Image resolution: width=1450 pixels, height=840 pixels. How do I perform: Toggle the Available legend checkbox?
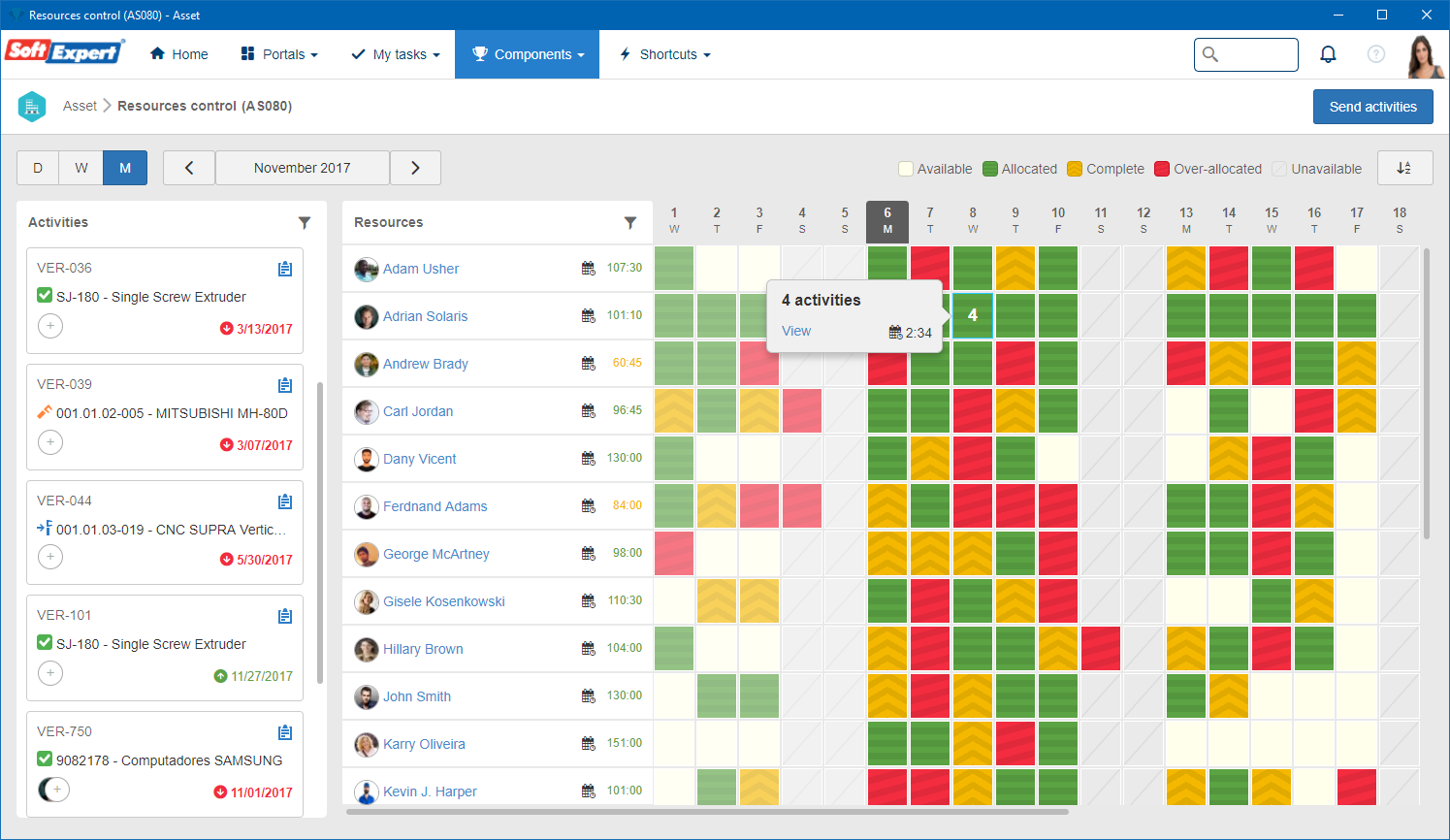pyautogui.click(x=906, y=169)
